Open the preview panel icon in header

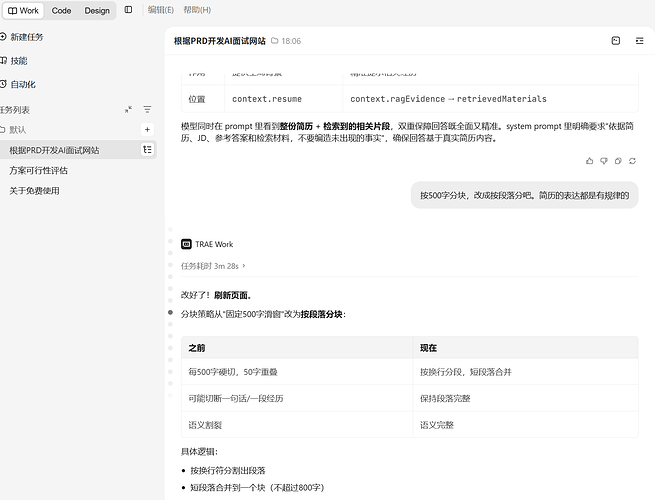[x=616, y=41]
